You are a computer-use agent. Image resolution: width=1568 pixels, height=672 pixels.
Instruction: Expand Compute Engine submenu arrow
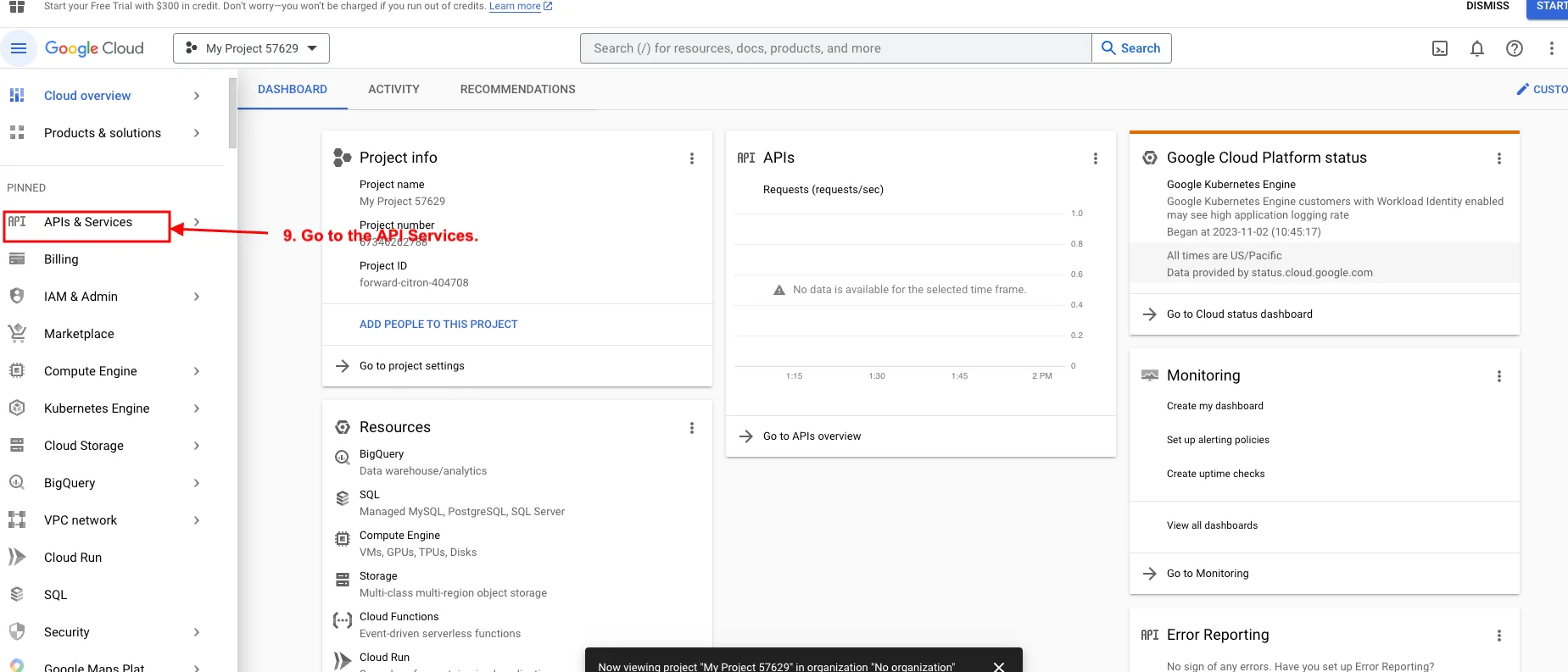click(197, 371)
